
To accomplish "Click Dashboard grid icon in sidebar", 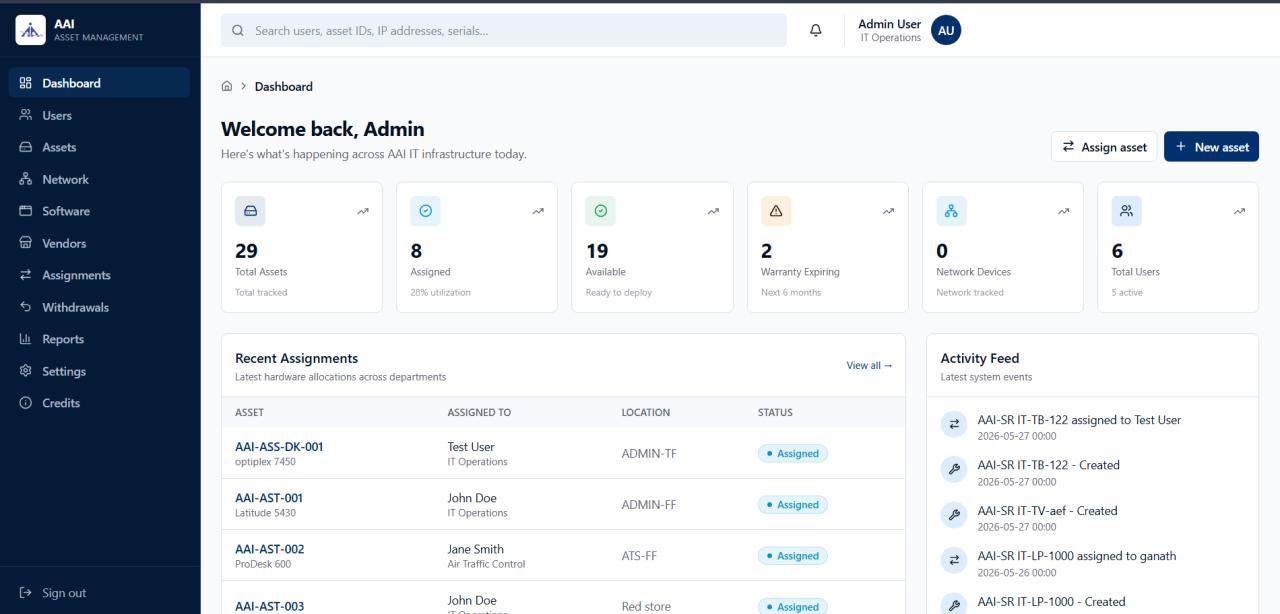I will pos(26,83).
